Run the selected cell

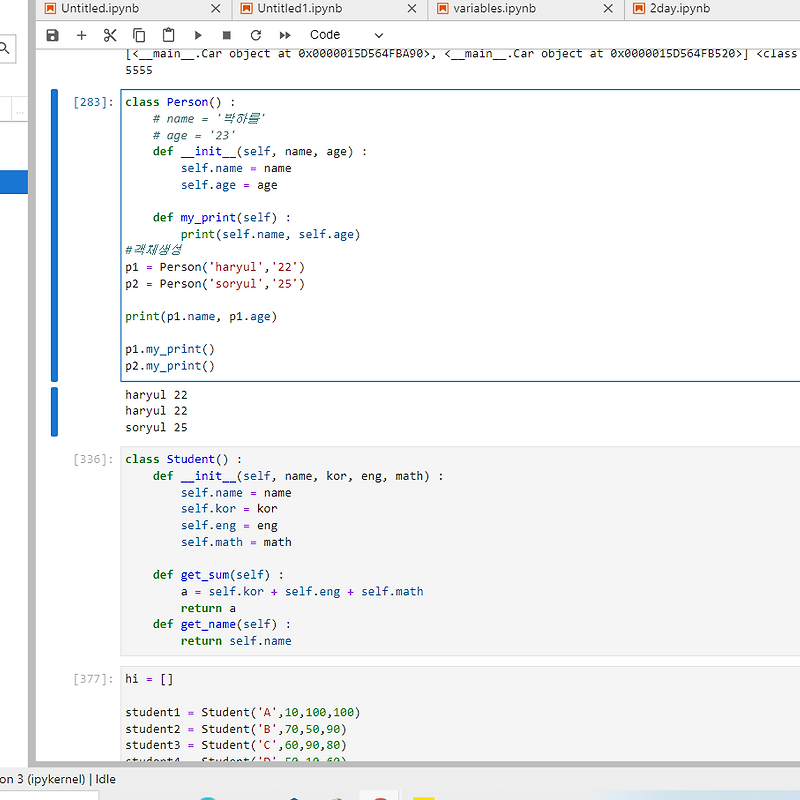198,35
